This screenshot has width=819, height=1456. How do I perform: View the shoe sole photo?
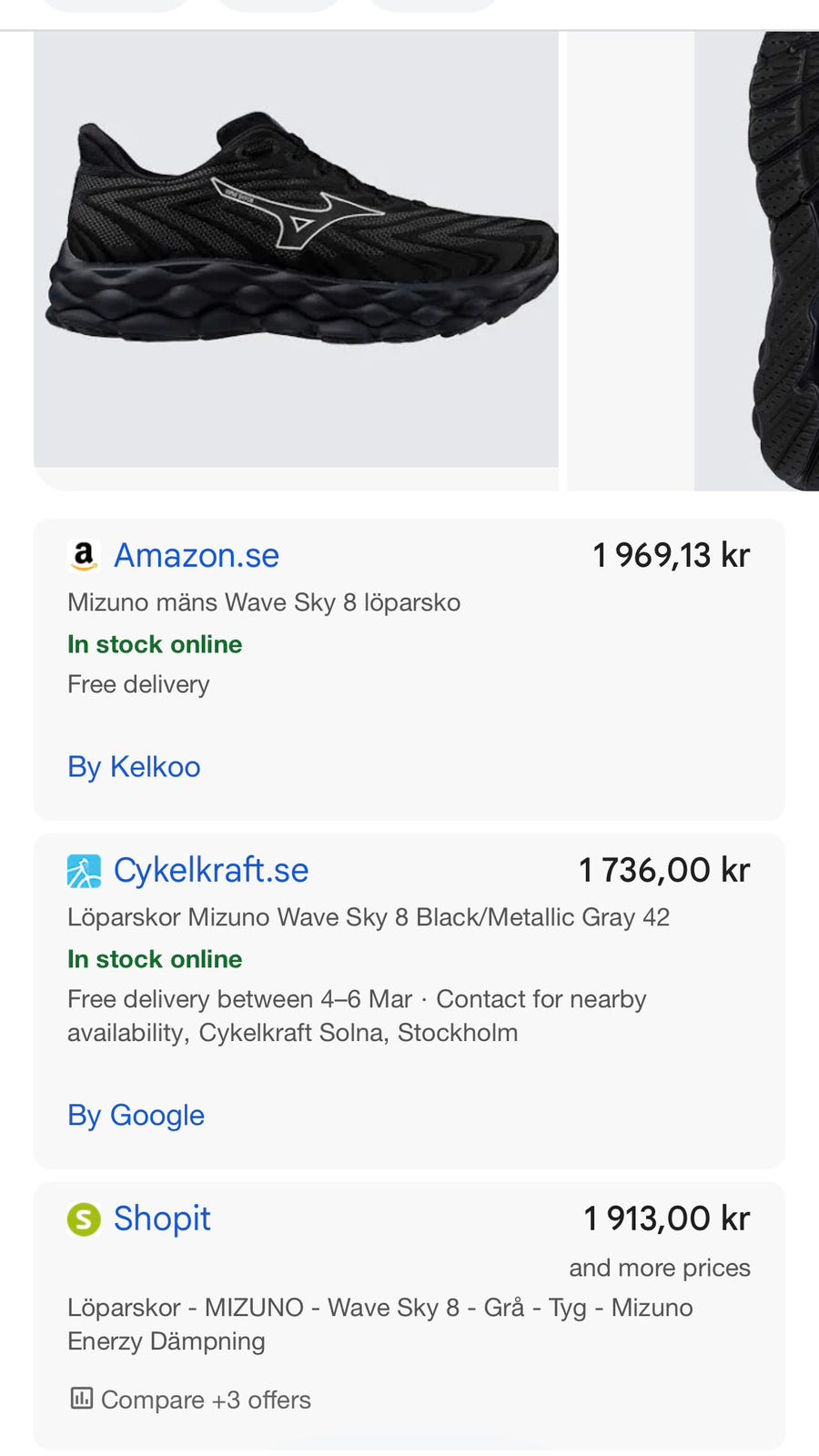tap(764, 259)
